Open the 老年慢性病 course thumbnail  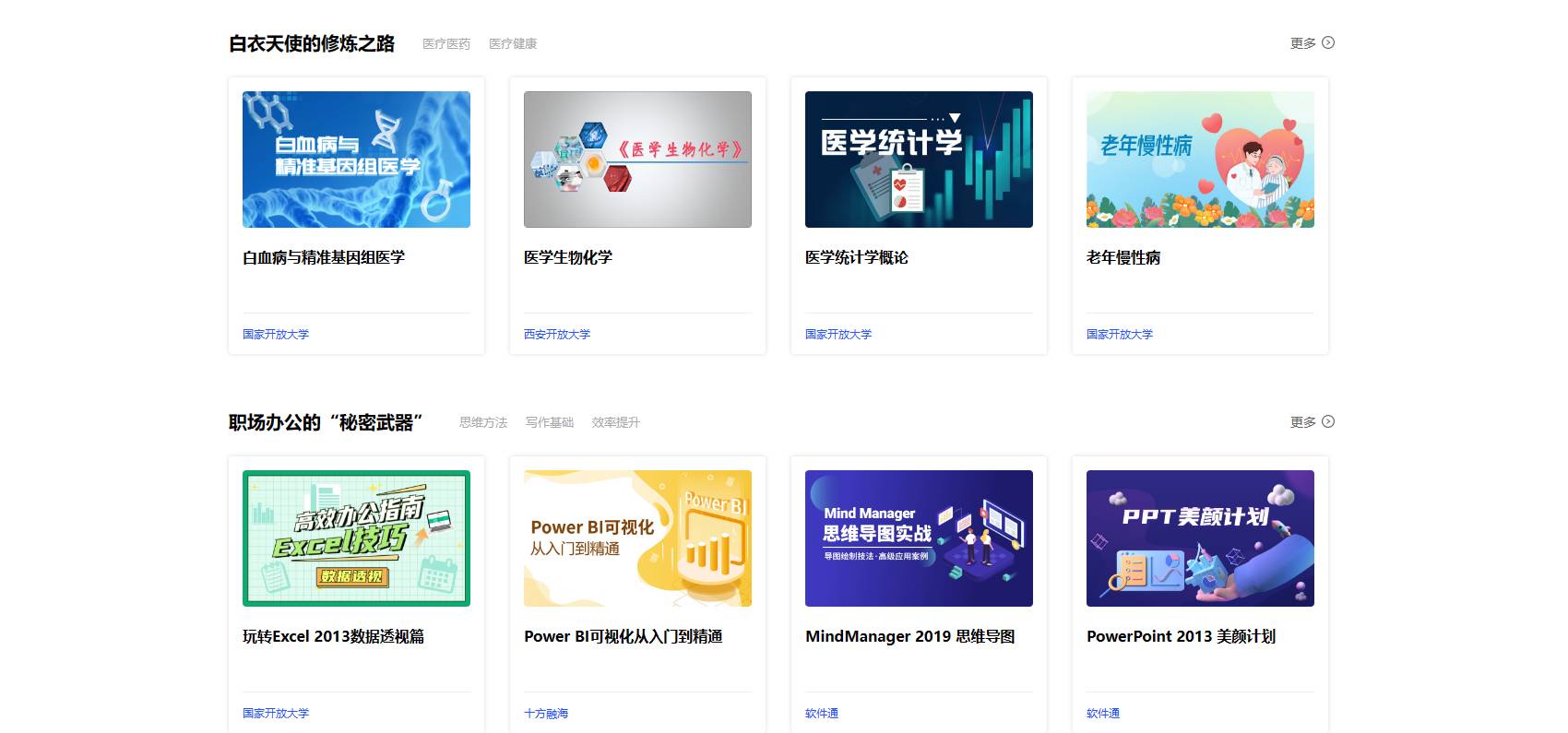tap(1200, 160)
